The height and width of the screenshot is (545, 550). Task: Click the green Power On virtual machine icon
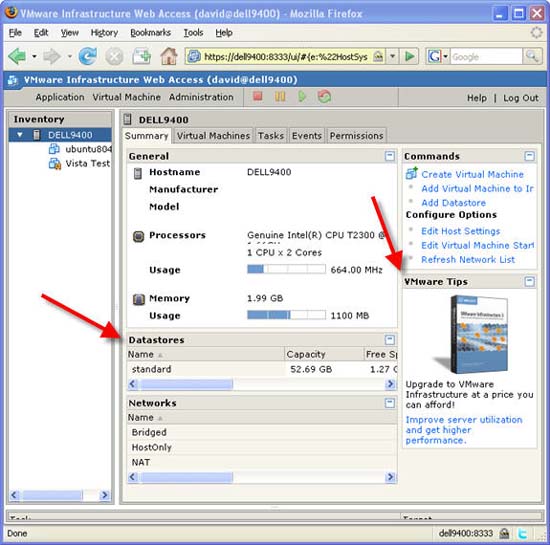[302, 96]
